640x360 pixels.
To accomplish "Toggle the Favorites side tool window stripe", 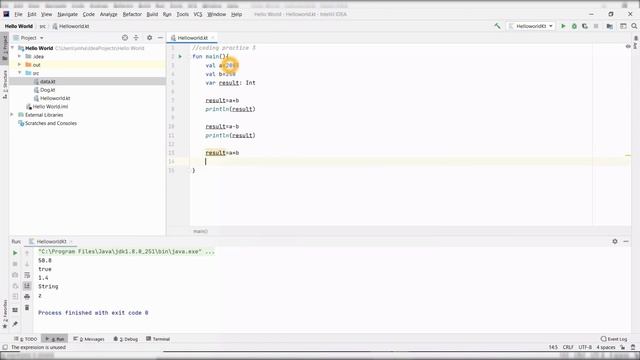I will [x=5, y=313].
